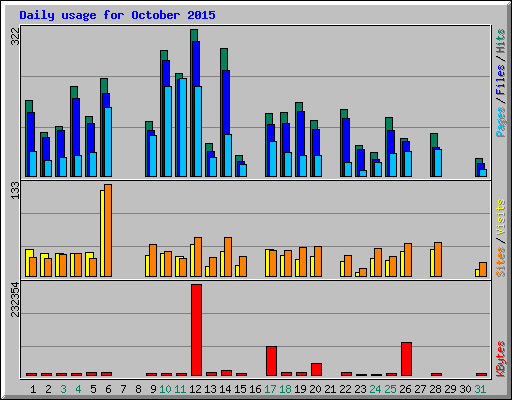Viewport: 512px width, 400px height.
Task: Click the 'Visits' legend label
Action: pos(501,217)
